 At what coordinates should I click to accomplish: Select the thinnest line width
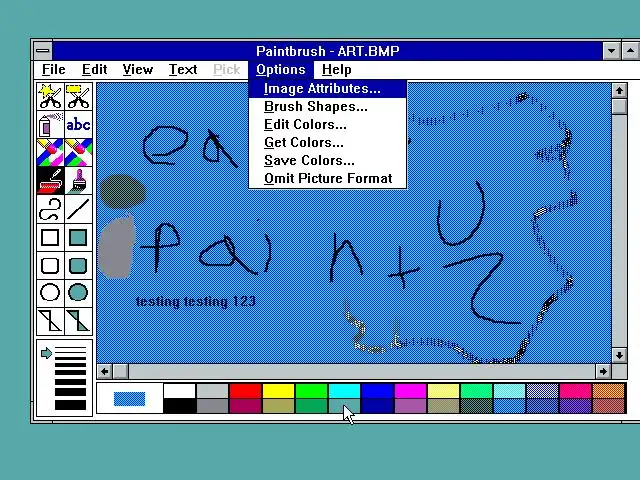(x=70, y=348)
